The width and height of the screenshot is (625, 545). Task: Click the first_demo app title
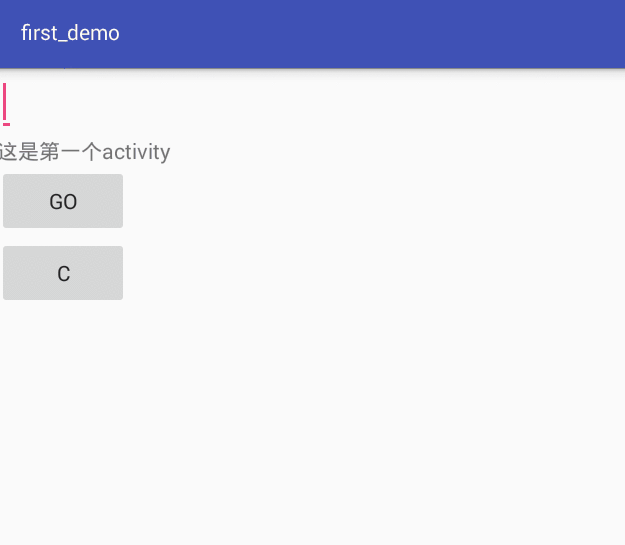coord(70,33)
